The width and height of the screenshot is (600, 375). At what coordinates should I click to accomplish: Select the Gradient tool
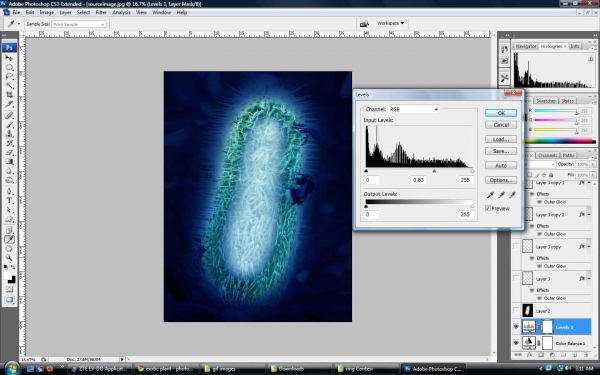pyautogui.click(x=9, y=161)
